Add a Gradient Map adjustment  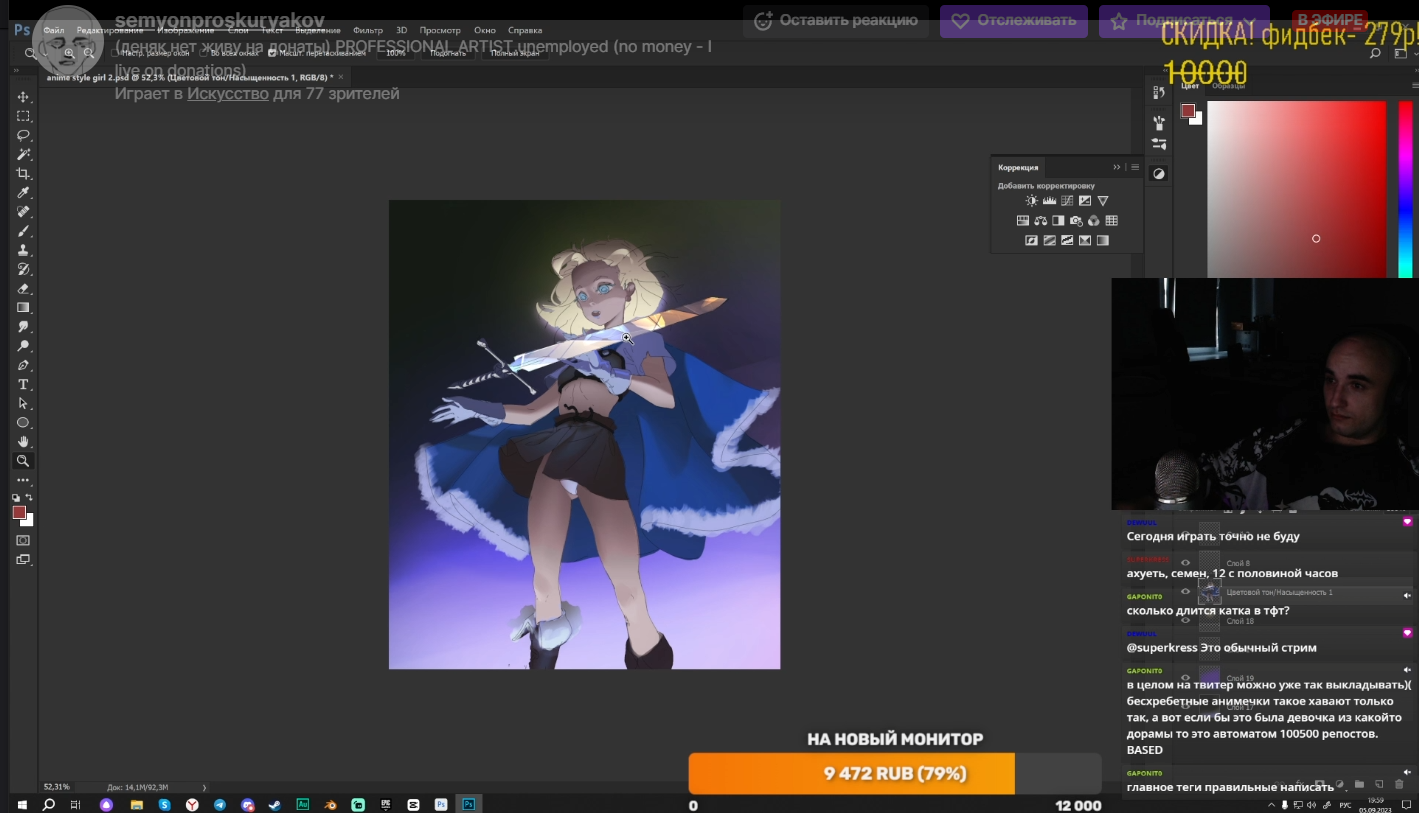[x=1103, y=241]
